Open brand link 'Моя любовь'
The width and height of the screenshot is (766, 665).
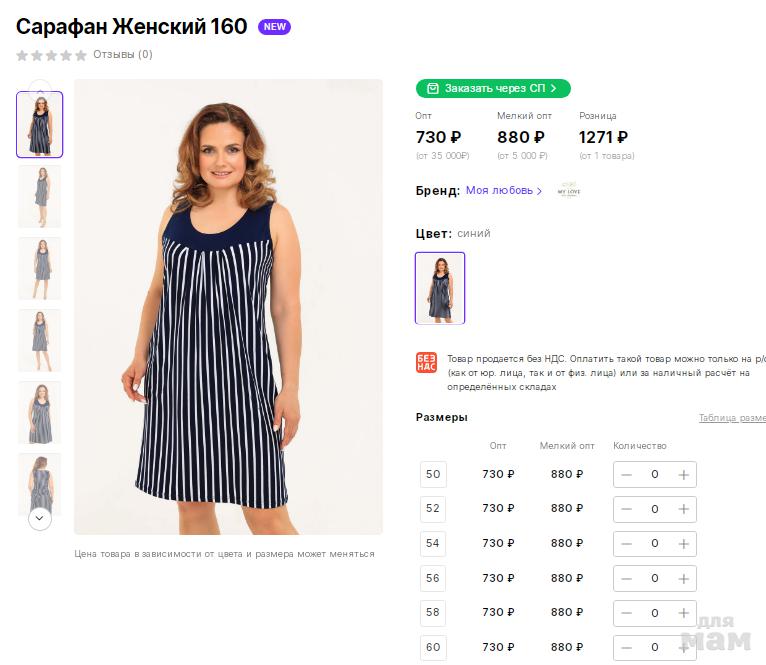tap(503, 190)
